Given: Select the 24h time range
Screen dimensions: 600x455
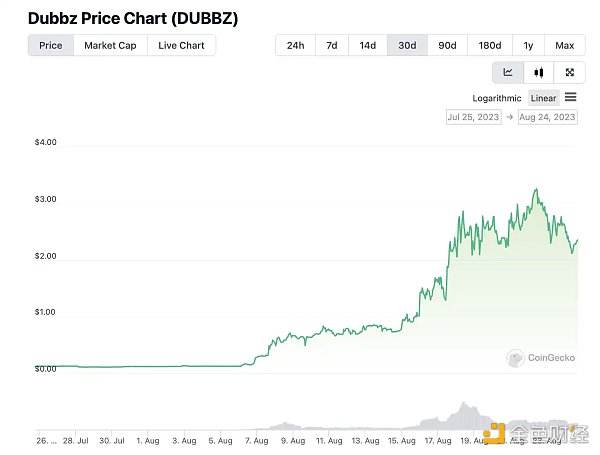Looking at the screenshot, I should coord(295,45).
